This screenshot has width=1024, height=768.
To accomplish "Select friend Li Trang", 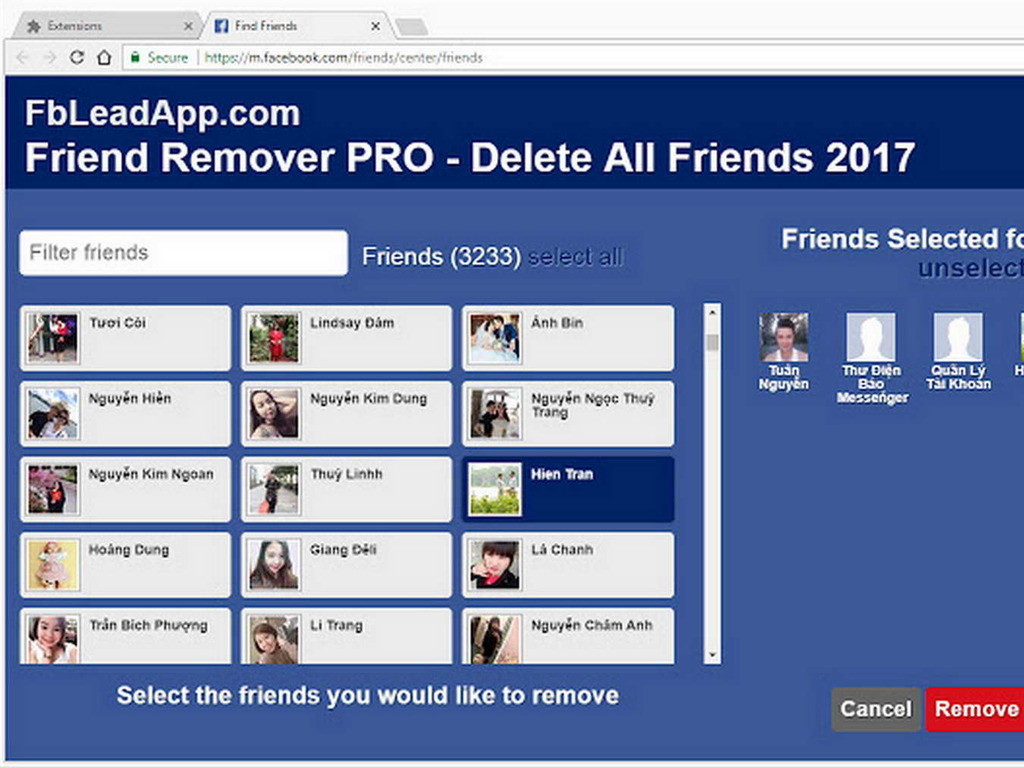I will tap(346, 636).
